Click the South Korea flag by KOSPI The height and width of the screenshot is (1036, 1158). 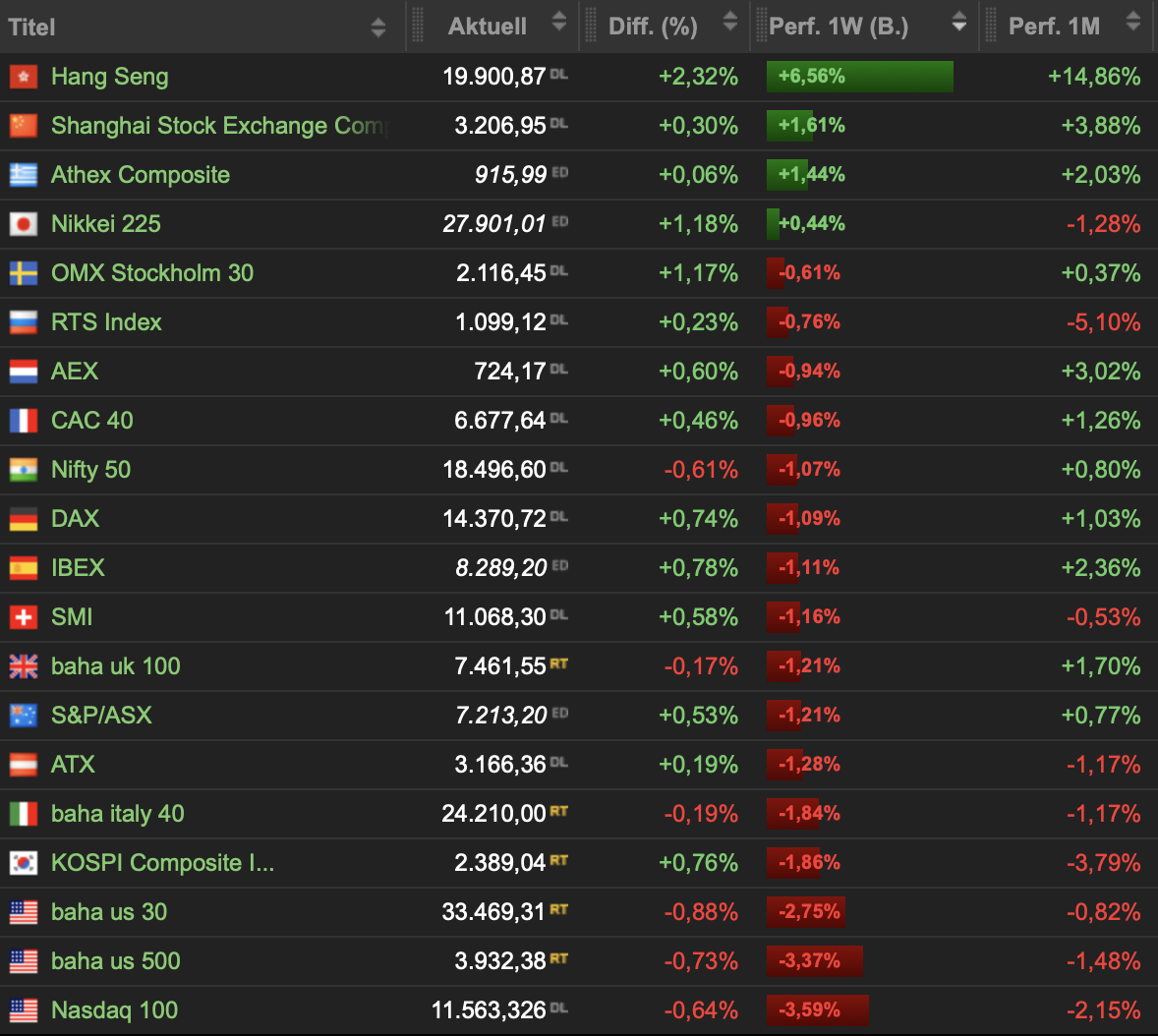tap(24, 863)
